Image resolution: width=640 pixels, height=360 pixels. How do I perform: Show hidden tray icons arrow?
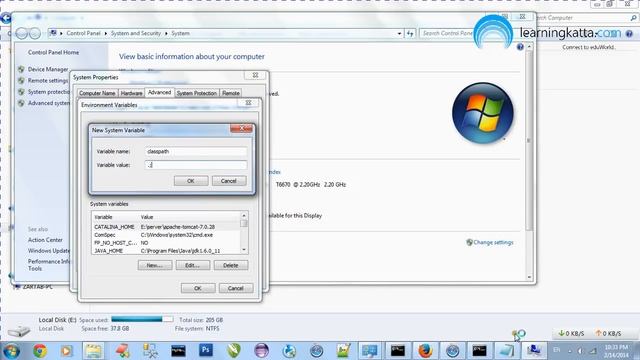click(569, 351)
